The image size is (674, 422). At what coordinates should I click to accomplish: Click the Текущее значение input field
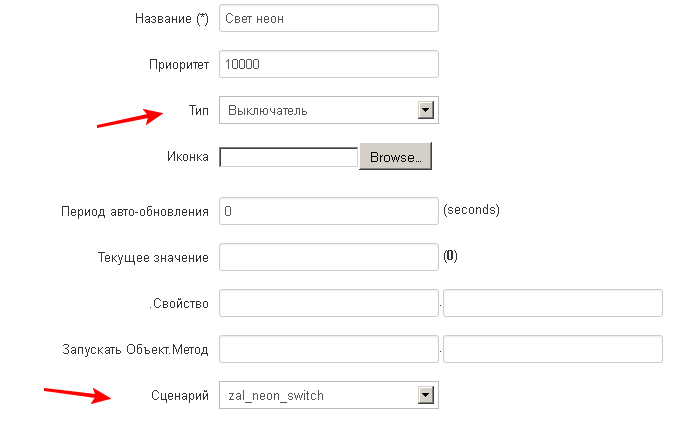tap(329, 257)
